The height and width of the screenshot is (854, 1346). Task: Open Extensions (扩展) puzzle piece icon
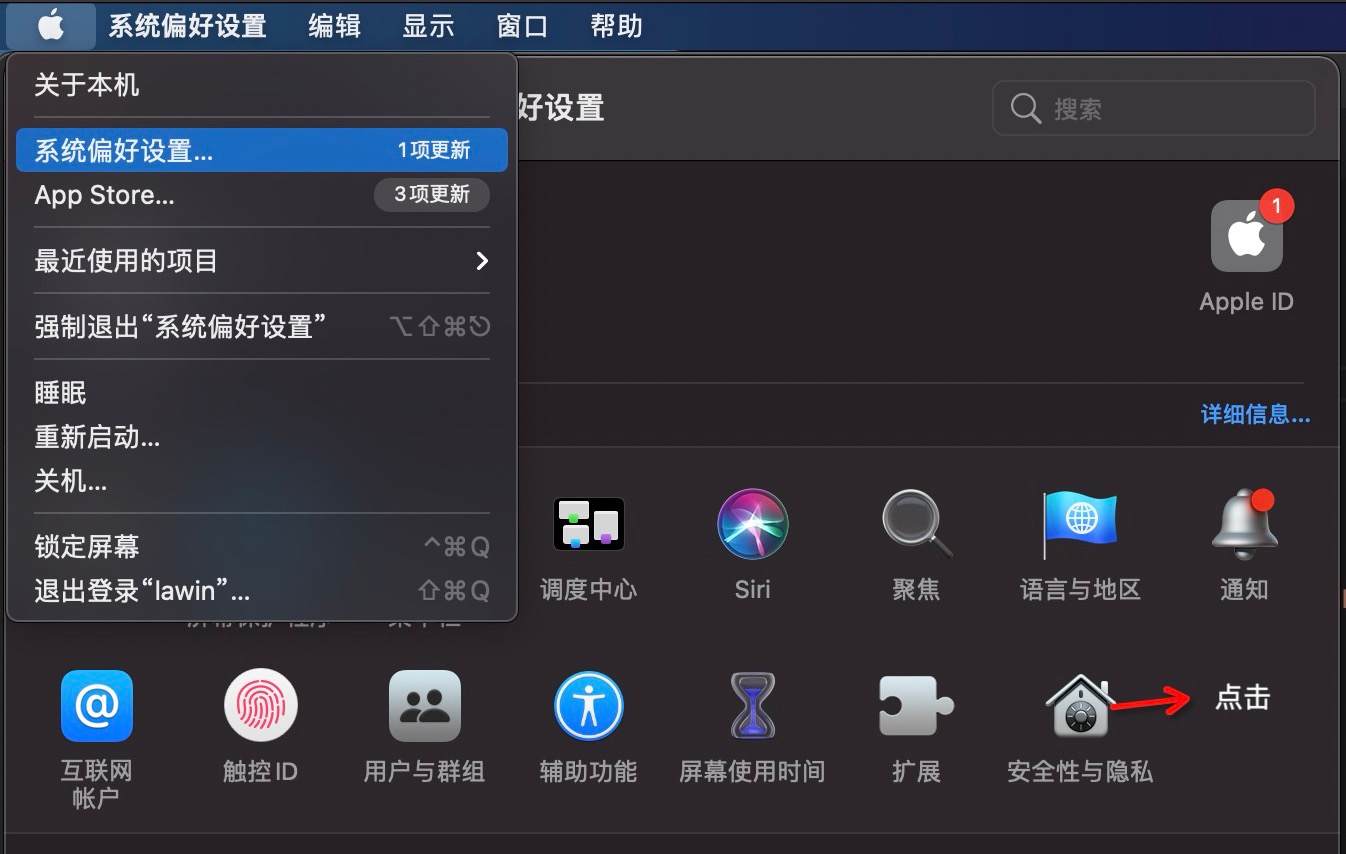(916, 706)
